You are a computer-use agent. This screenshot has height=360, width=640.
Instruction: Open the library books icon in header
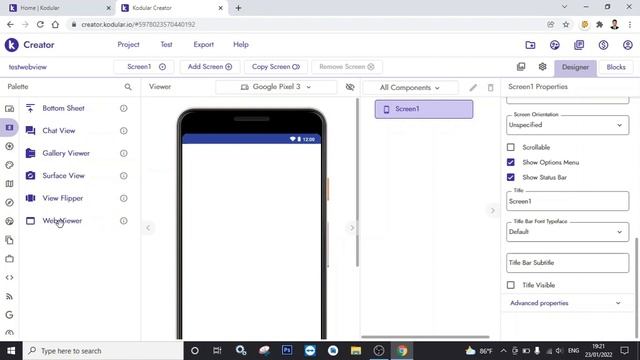579,45
